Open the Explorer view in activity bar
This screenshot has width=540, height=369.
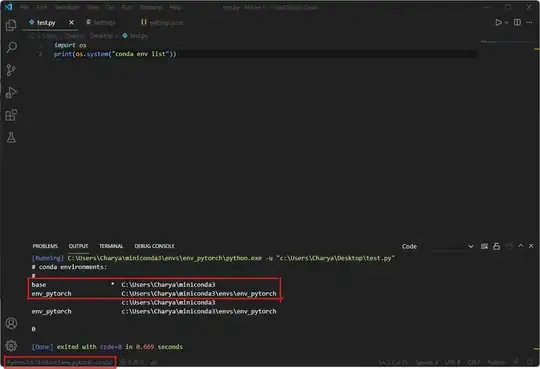point(11,25)
